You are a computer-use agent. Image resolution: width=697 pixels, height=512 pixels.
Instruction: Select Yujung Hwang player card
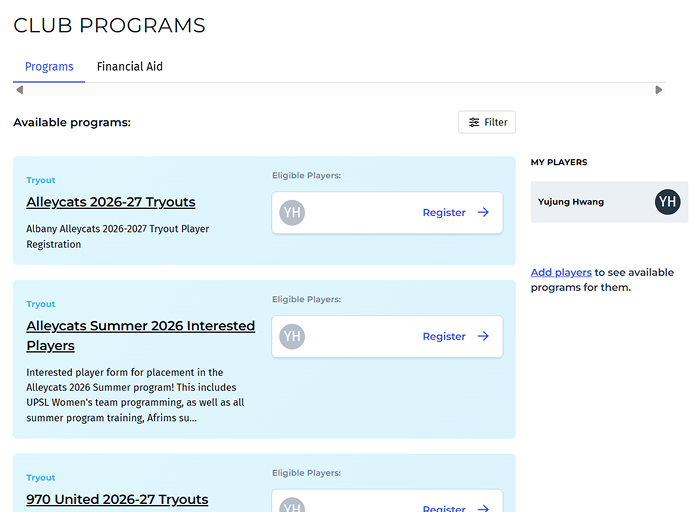(x=609, y=202)
